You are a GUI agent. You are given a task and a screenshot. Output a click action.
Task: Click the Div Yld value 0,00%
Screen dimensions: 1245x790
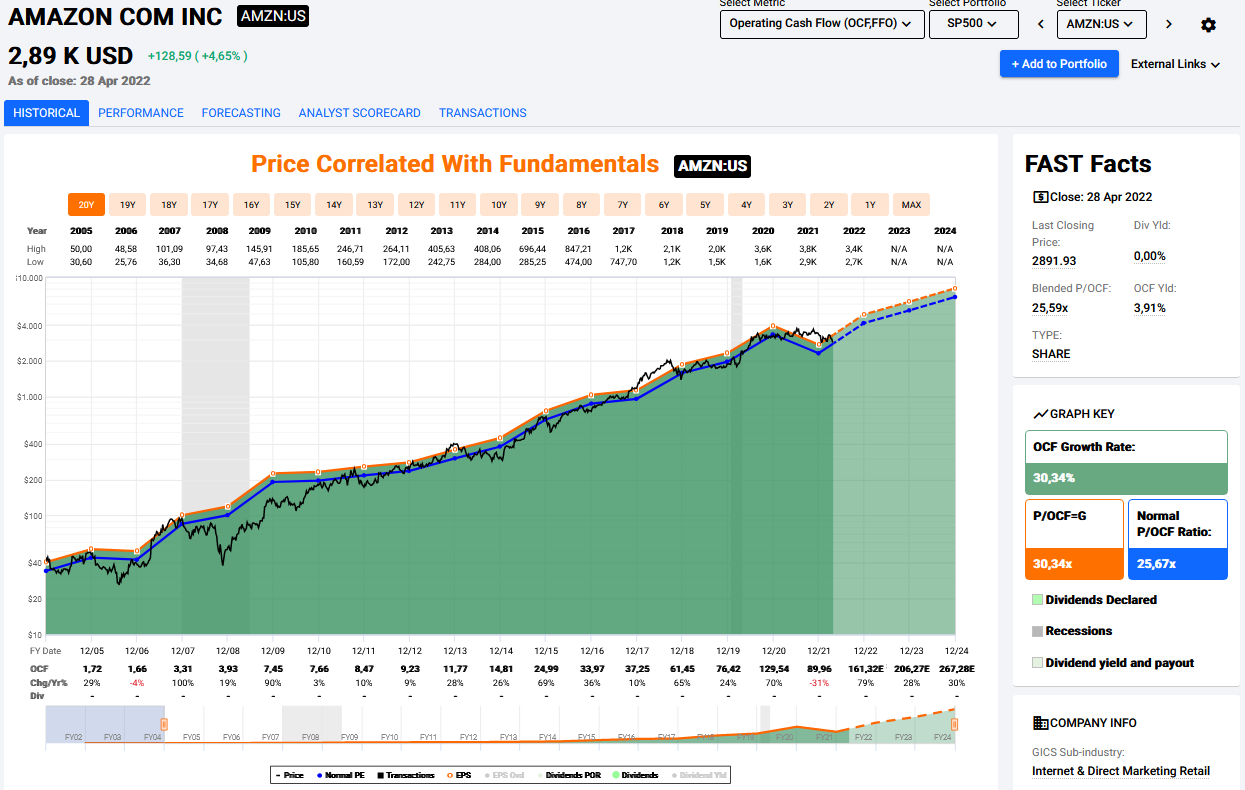point(1150,256)
